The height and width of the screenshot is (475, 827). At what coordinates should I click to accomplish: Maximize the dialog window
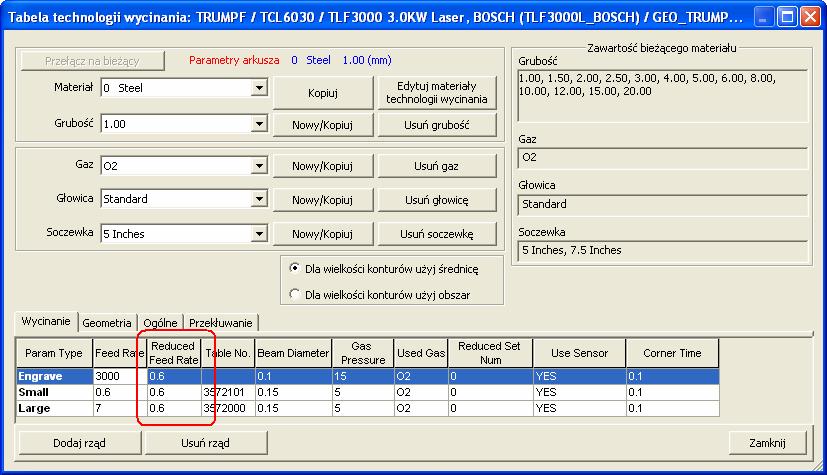coord(787,17)
